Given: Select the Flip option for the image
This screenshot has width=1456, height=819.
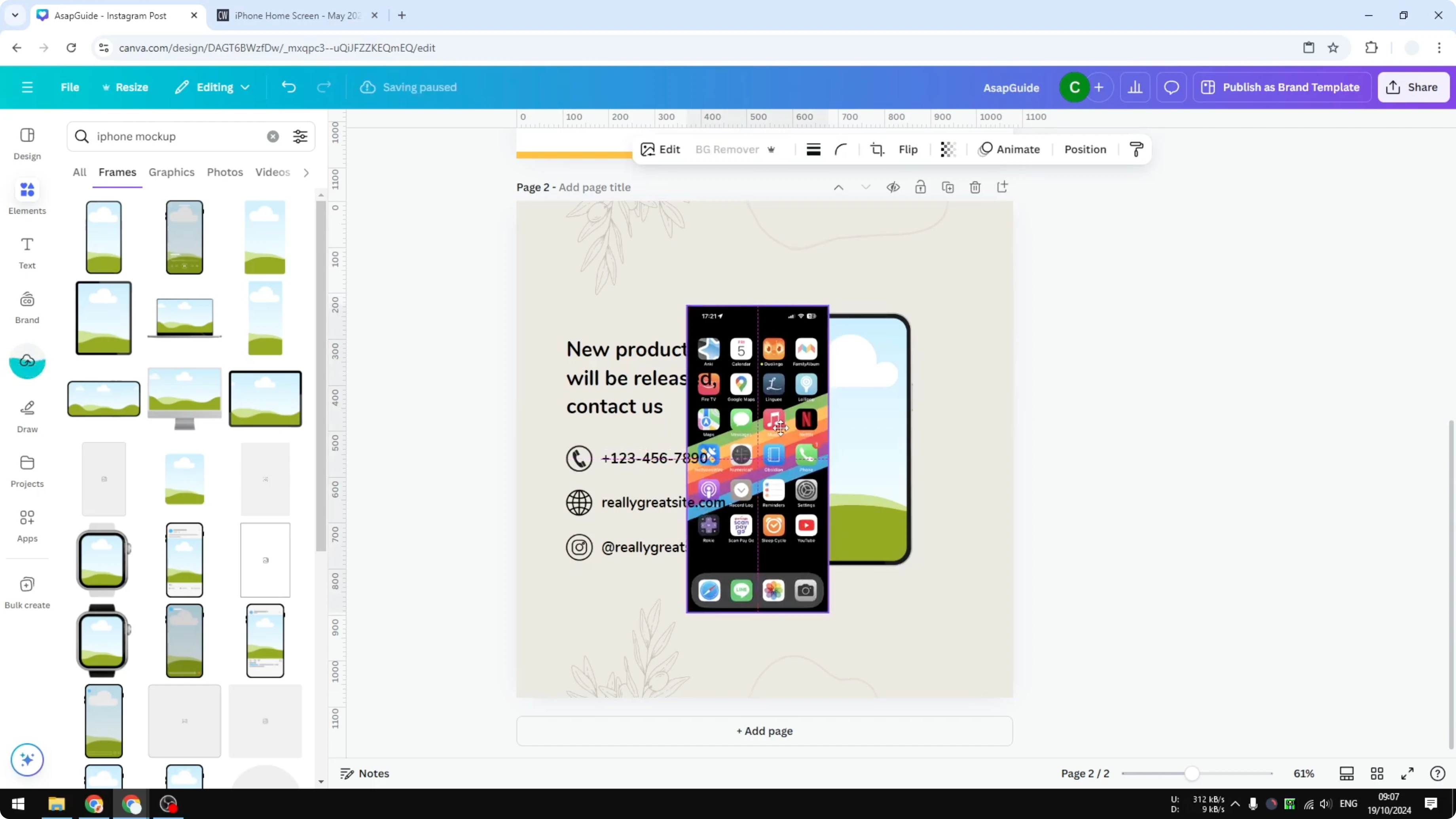Looking at the screenshot, I should point(908,149).
